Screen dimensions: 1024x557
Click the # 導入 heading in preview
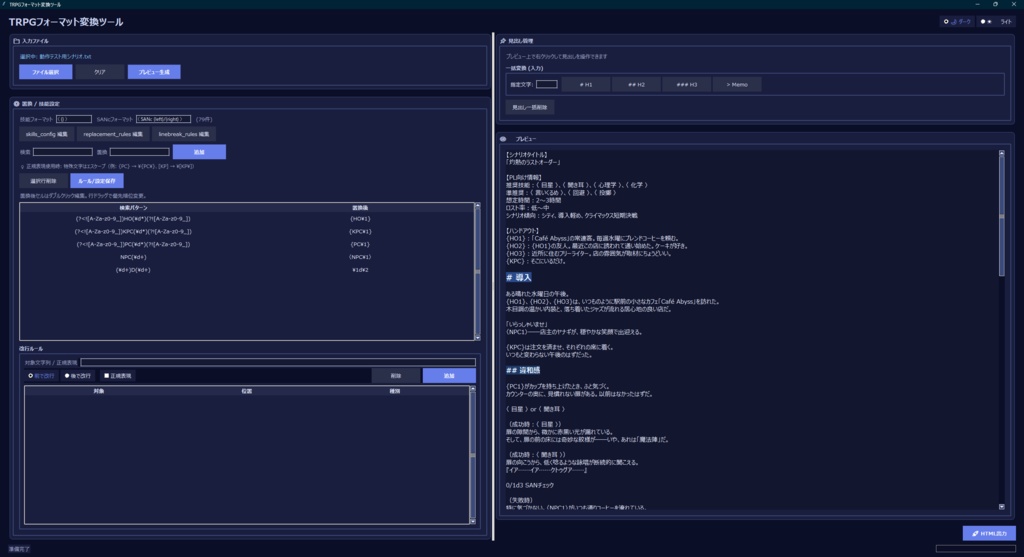519,278
